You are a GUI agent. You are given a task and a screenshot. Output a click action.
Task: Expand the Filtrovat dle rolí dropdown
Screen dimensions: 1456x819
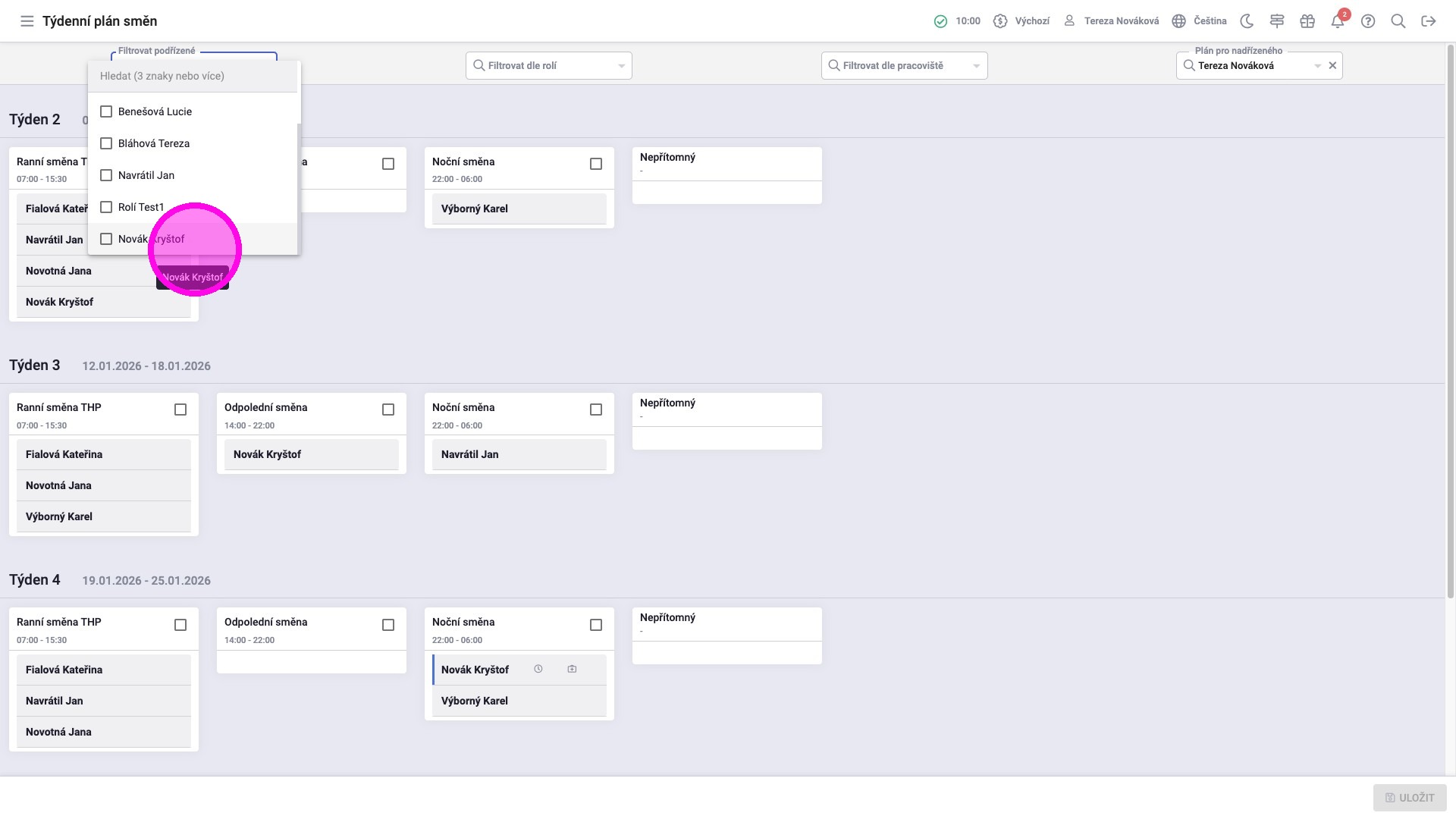point(621,66)
